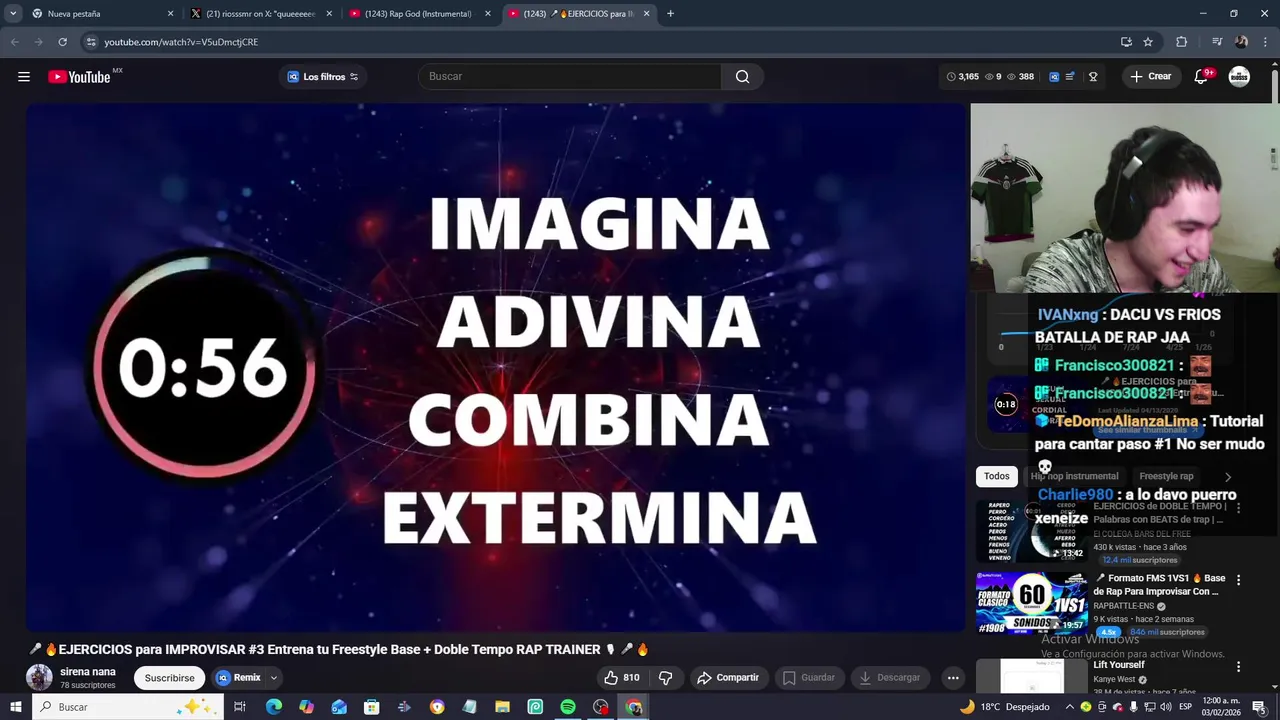Show the next filter chips with the right arrow
Screen dimensions: 1280x720
coord(1228,477)
